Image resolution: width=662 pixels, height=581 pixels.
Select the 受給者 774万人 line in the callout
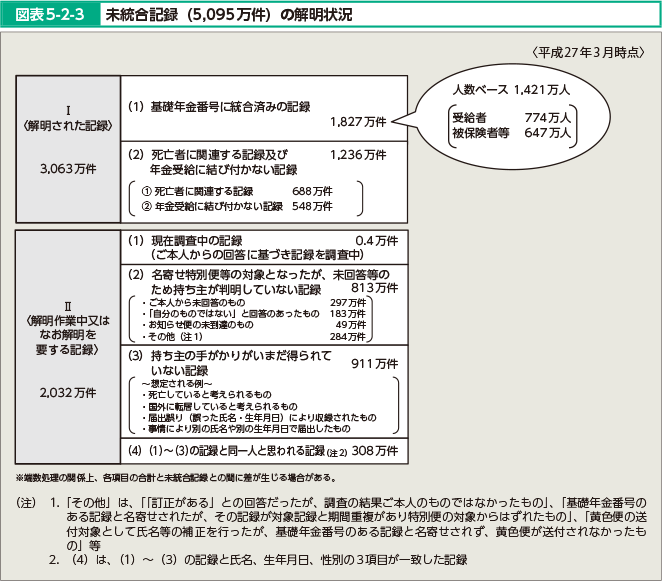[x=511, y=117]
